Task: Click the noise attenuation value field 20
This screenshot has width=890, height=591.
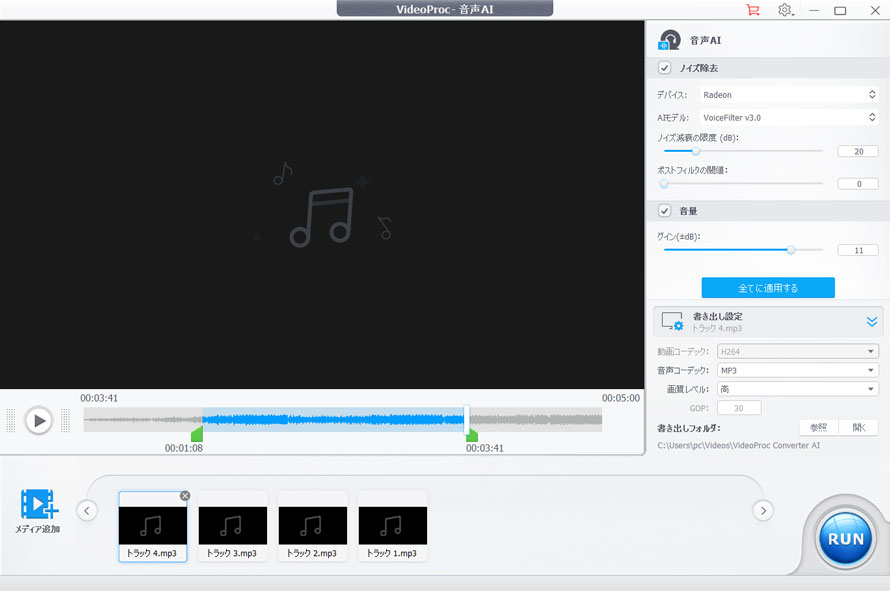Action: click(x=858, y=152)
